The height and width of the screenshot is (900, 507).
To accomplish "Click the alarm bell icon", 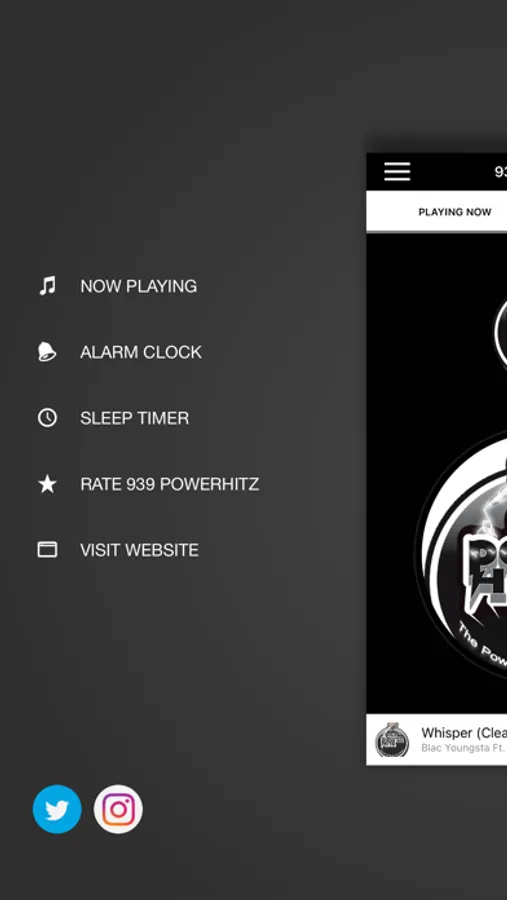I will [x=47, y=352].
